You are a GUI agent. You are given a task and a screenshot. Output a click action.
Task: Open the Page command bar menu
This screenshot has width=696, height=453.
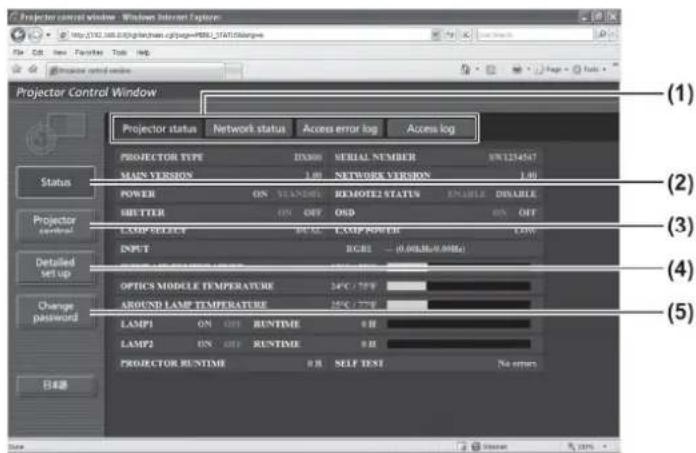(552, 69)
